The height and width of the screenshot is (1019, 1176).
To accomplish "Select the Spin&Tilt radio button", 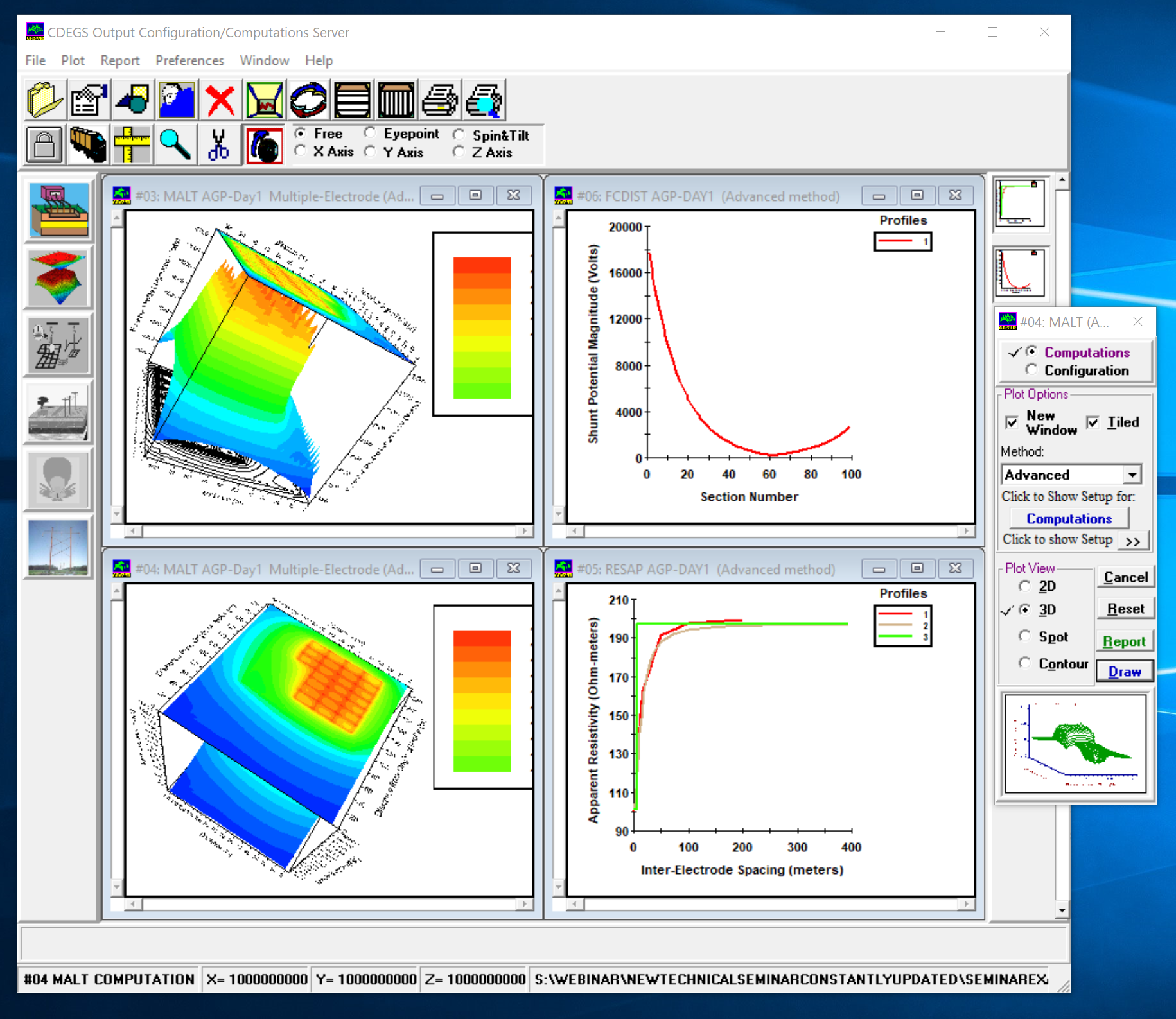I will tap(459, 135).
